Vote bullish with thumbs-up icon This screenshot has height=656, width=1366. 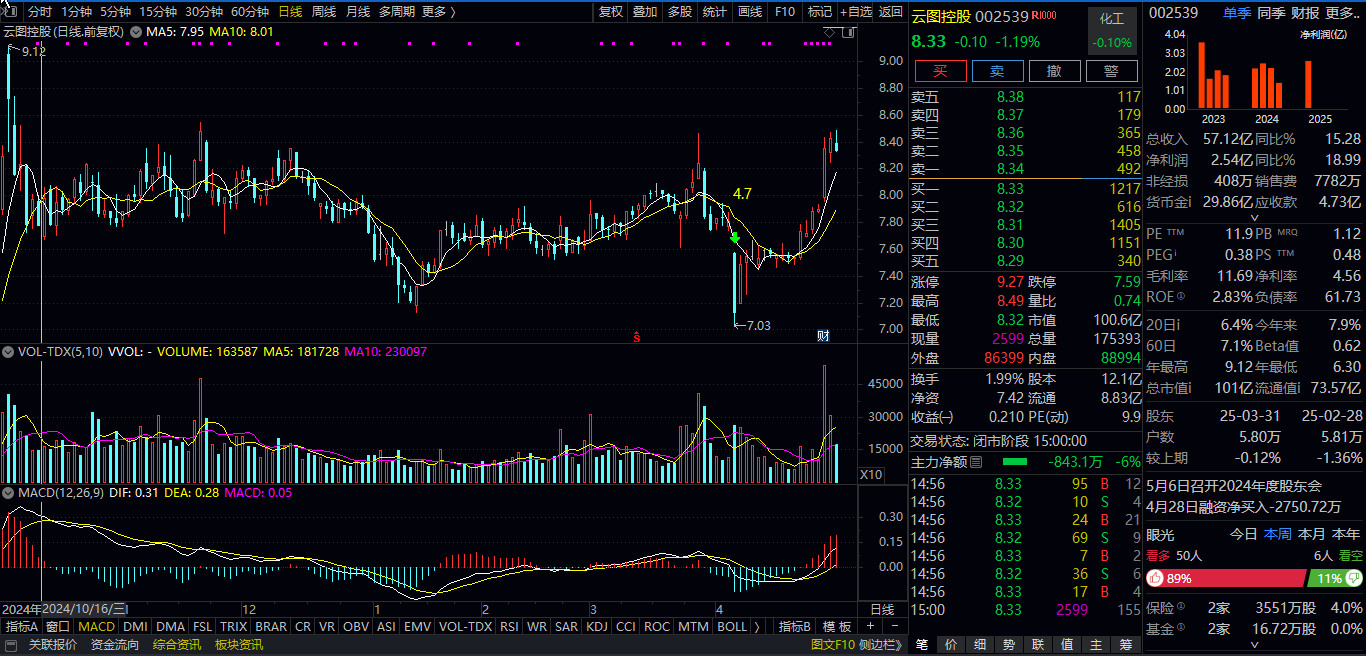point(1156,578)
